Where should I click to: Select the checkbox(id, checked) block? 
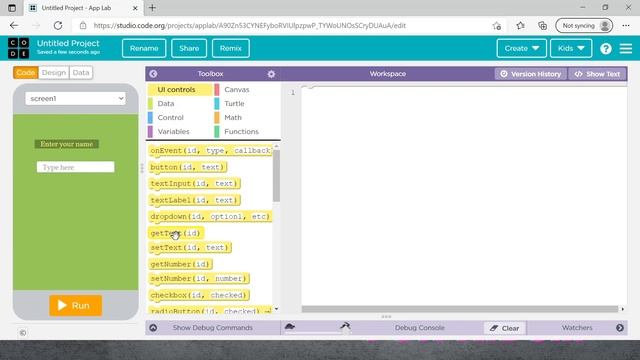point(199,295)
